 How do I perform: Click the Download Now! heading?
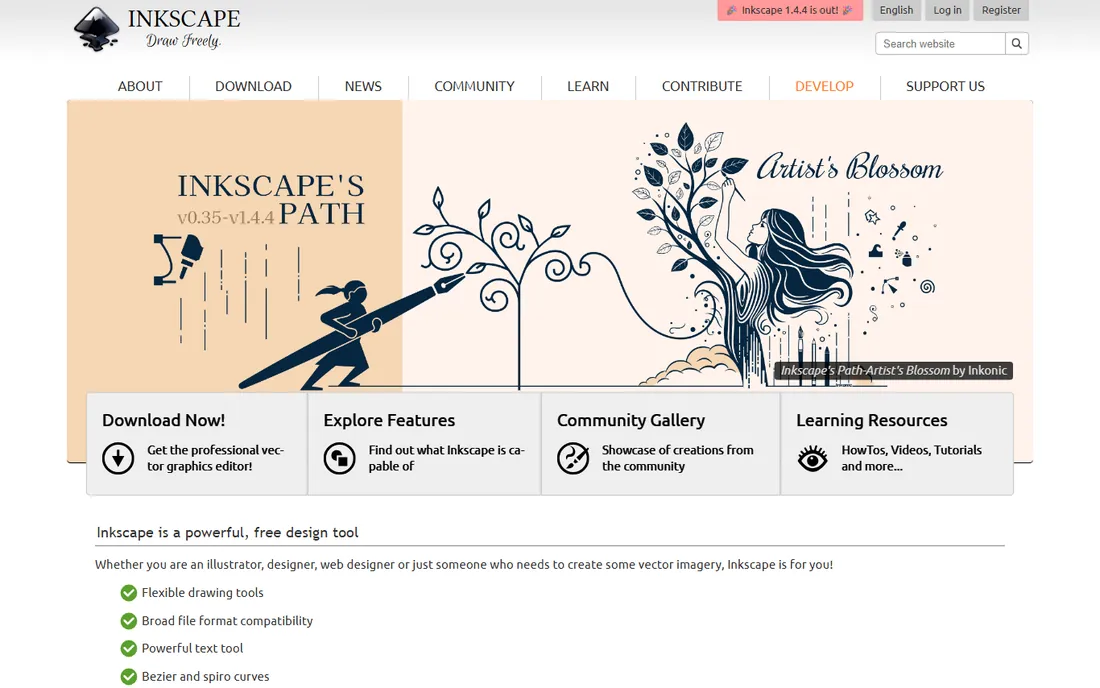[x=163, y=420]
